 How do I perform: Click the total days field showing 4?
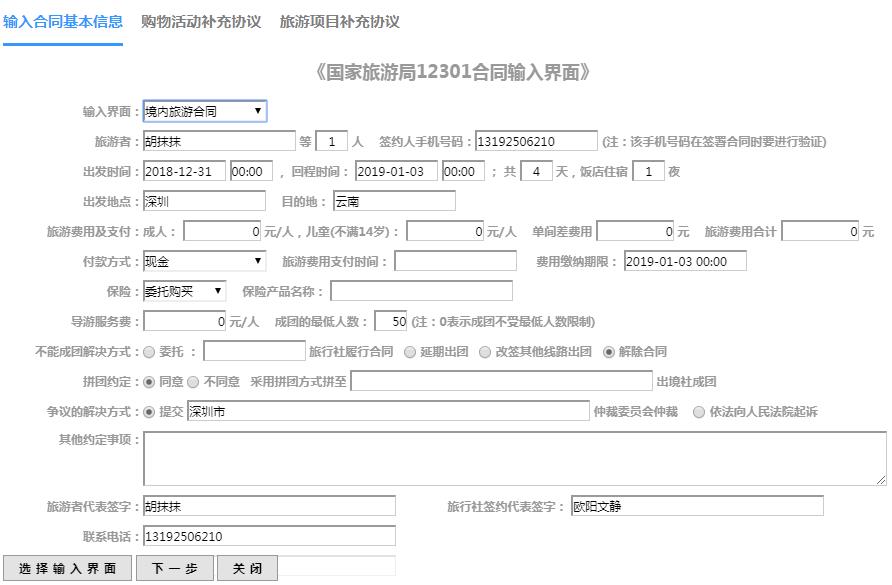click(536, 171)
